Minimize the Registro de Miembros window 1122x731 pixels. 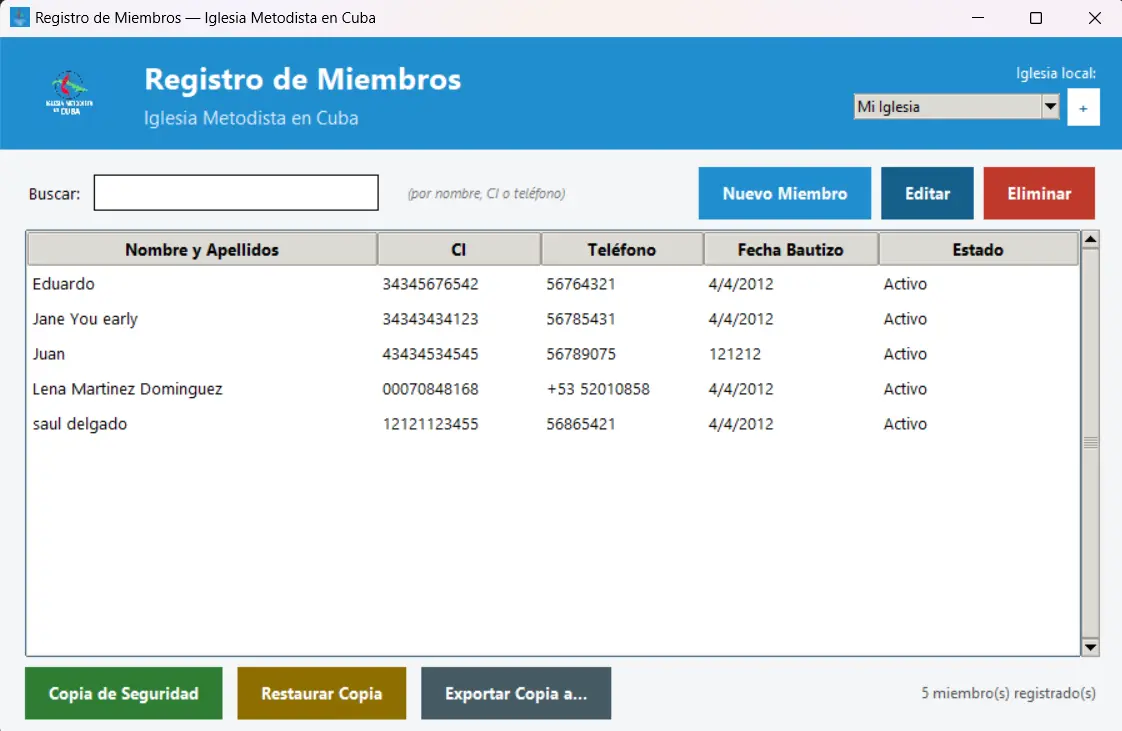pos(978,18)
